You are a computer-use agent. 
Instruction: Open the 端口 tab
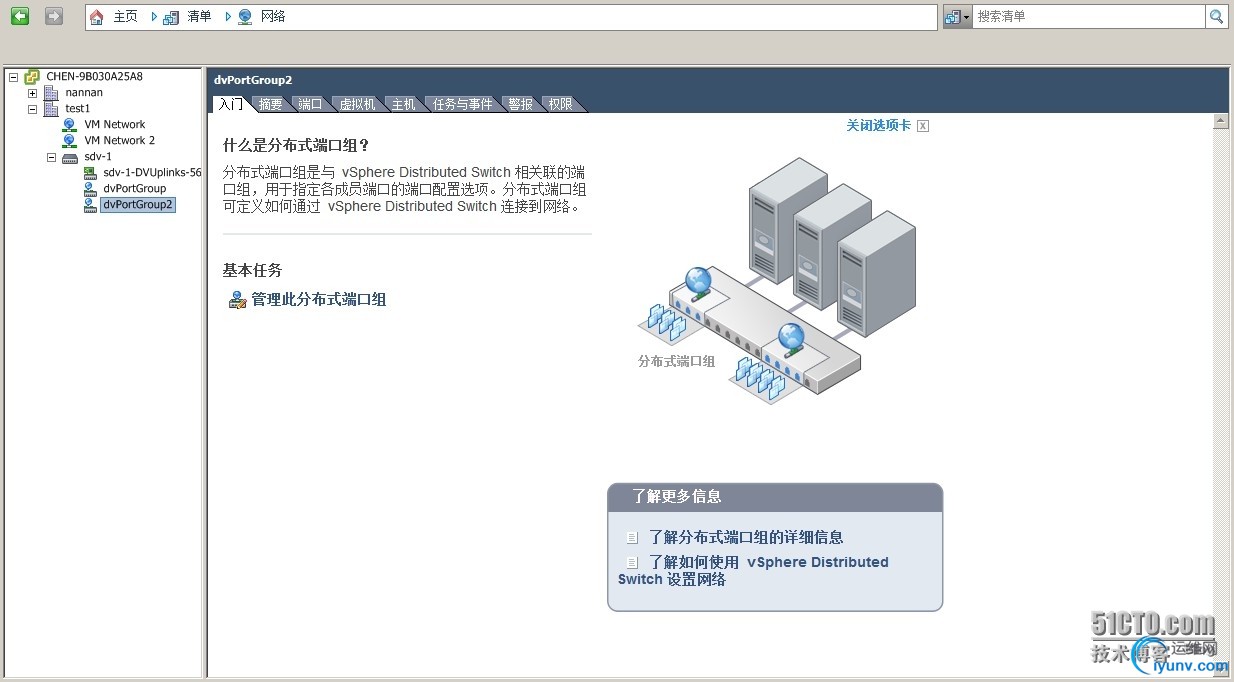pyautogui.click(x=310, y=104)
